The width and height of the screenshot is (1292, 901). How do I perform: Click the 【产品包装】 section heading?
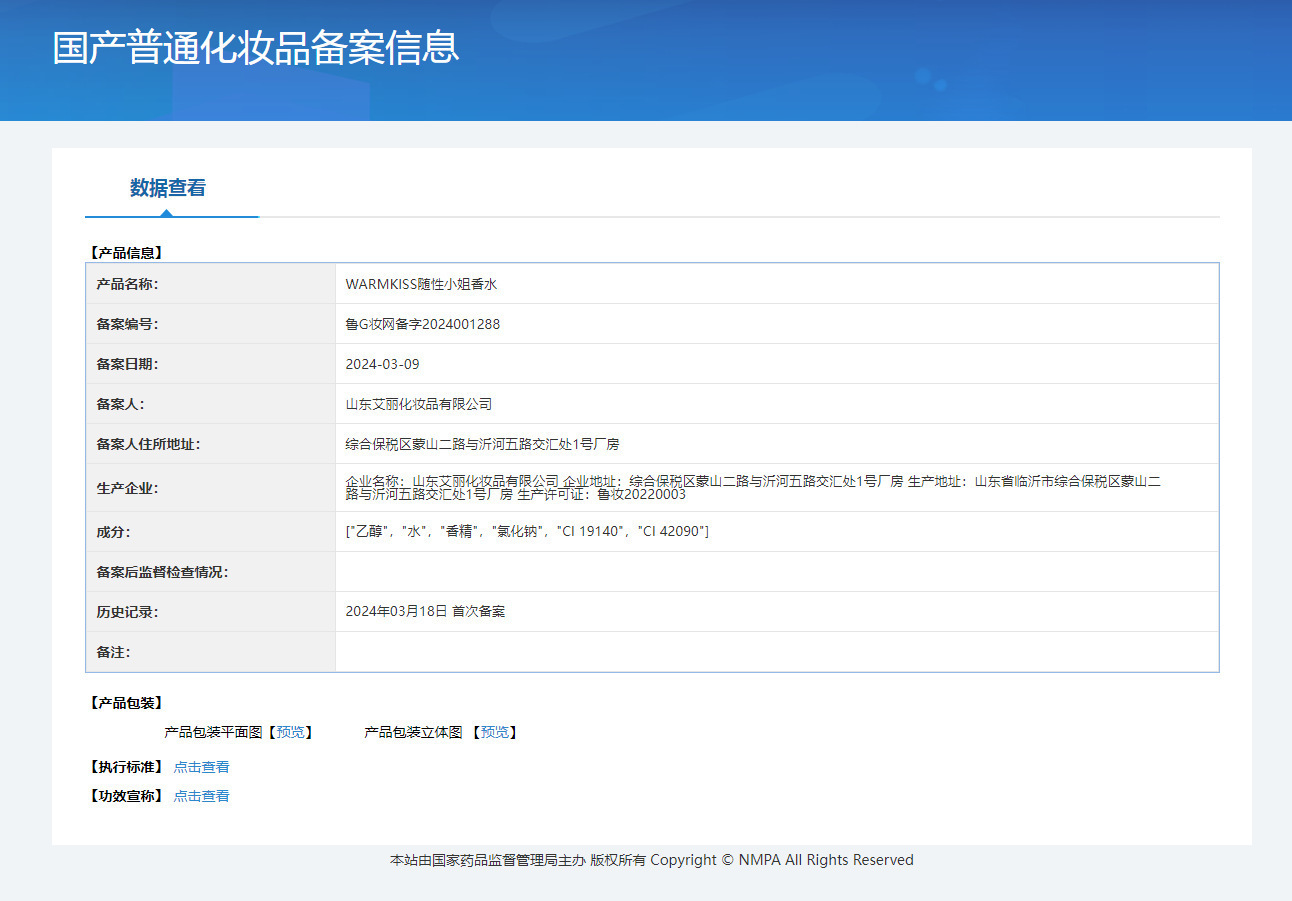pyautogui.click(x=125, y=703)
